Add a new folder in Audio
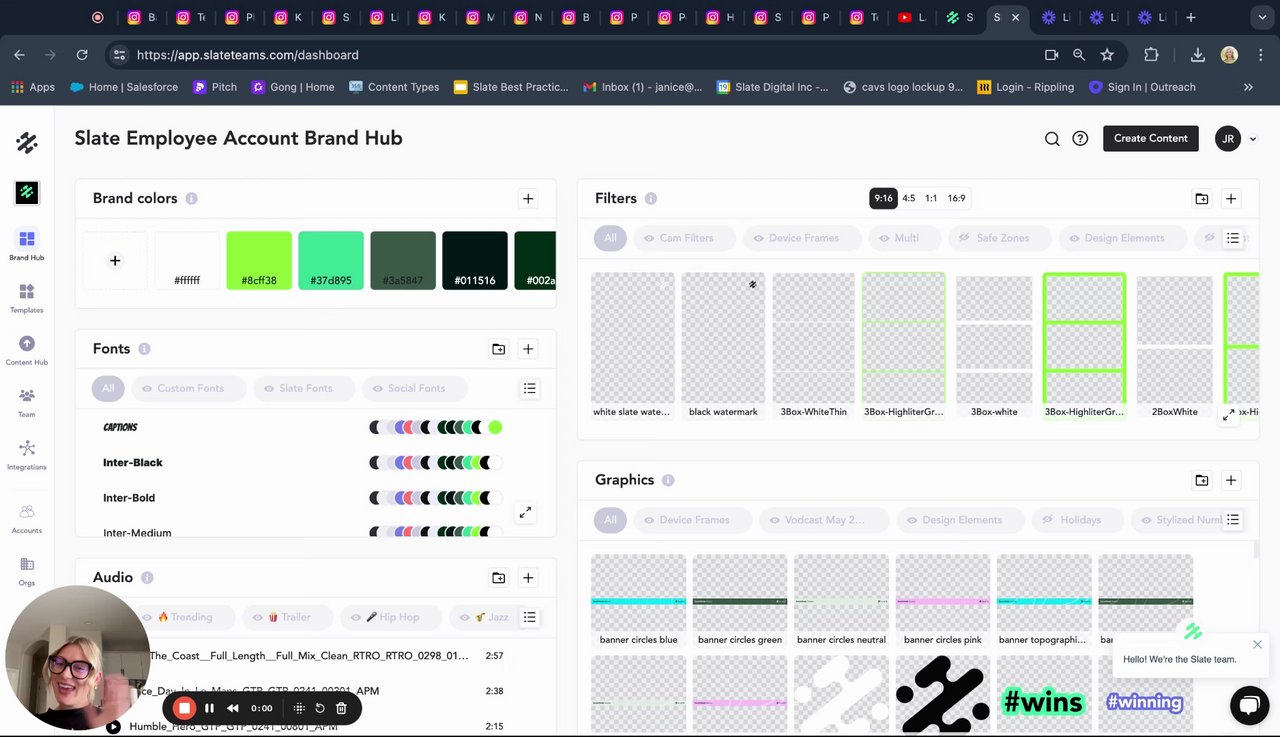This screenshot has height=737, width=1280. [498, 577]
